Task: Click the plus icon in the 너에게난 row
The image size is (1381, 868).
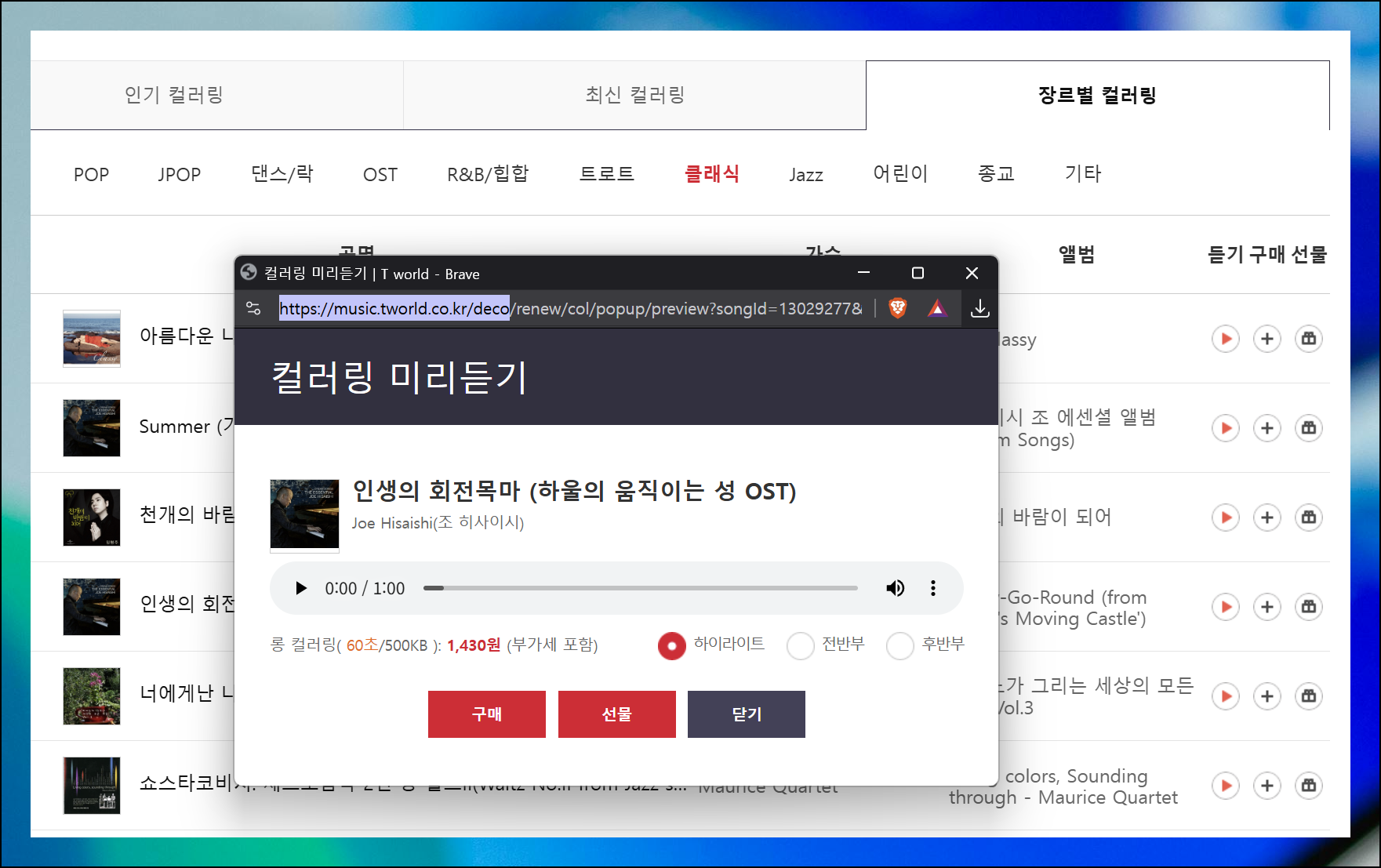Action: point(1267,696)
